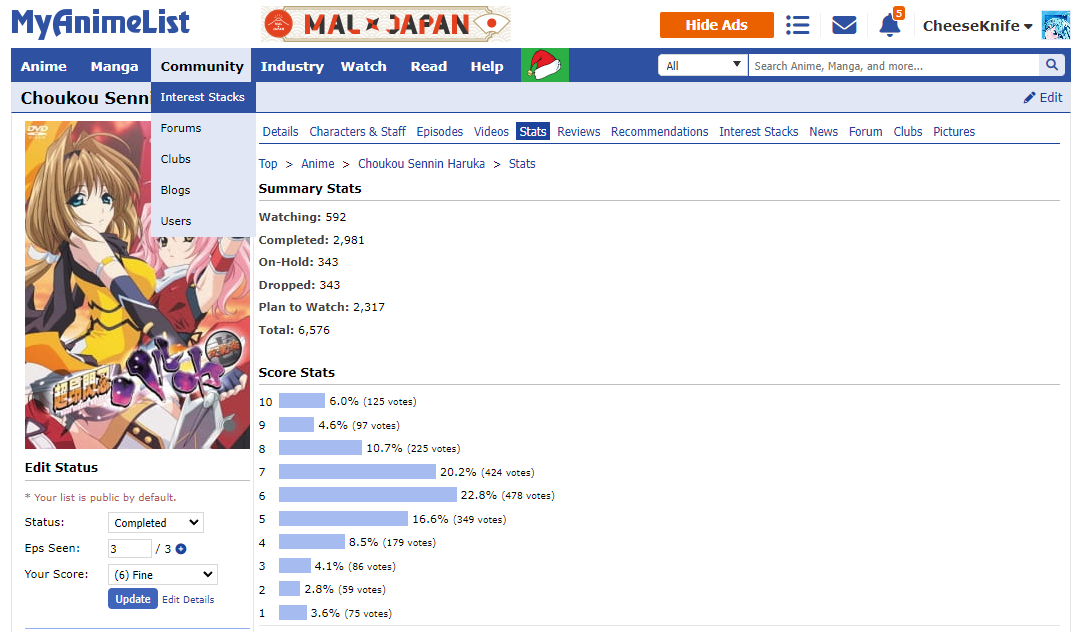
Task: Open notifications bell with 5 badge
Action: click(x=889, y=25)
